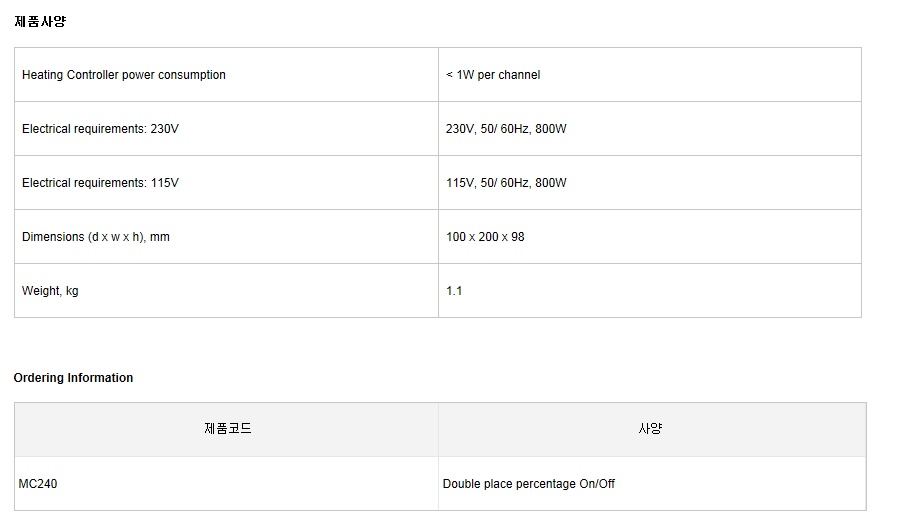Viewport: 907px width, 528px height.
Task: Select the MC240 product code
Action: [38, 483]
